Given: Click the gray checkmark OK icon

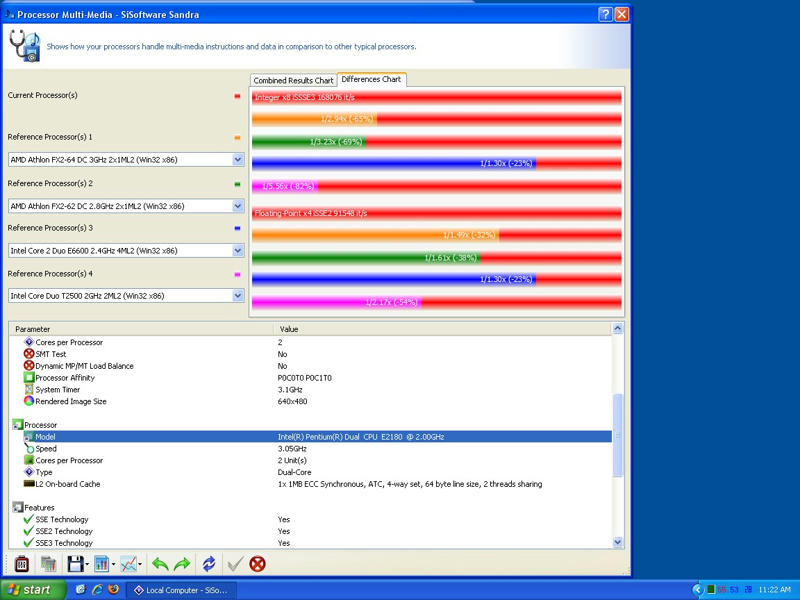Looking at the screenshot, I should point(235,564).
